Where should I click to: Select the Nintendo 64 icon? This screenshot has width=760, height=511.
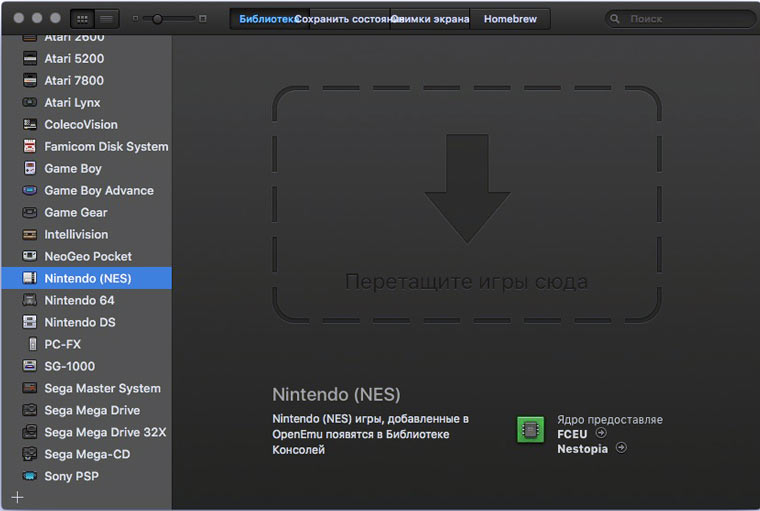(30, 300)
